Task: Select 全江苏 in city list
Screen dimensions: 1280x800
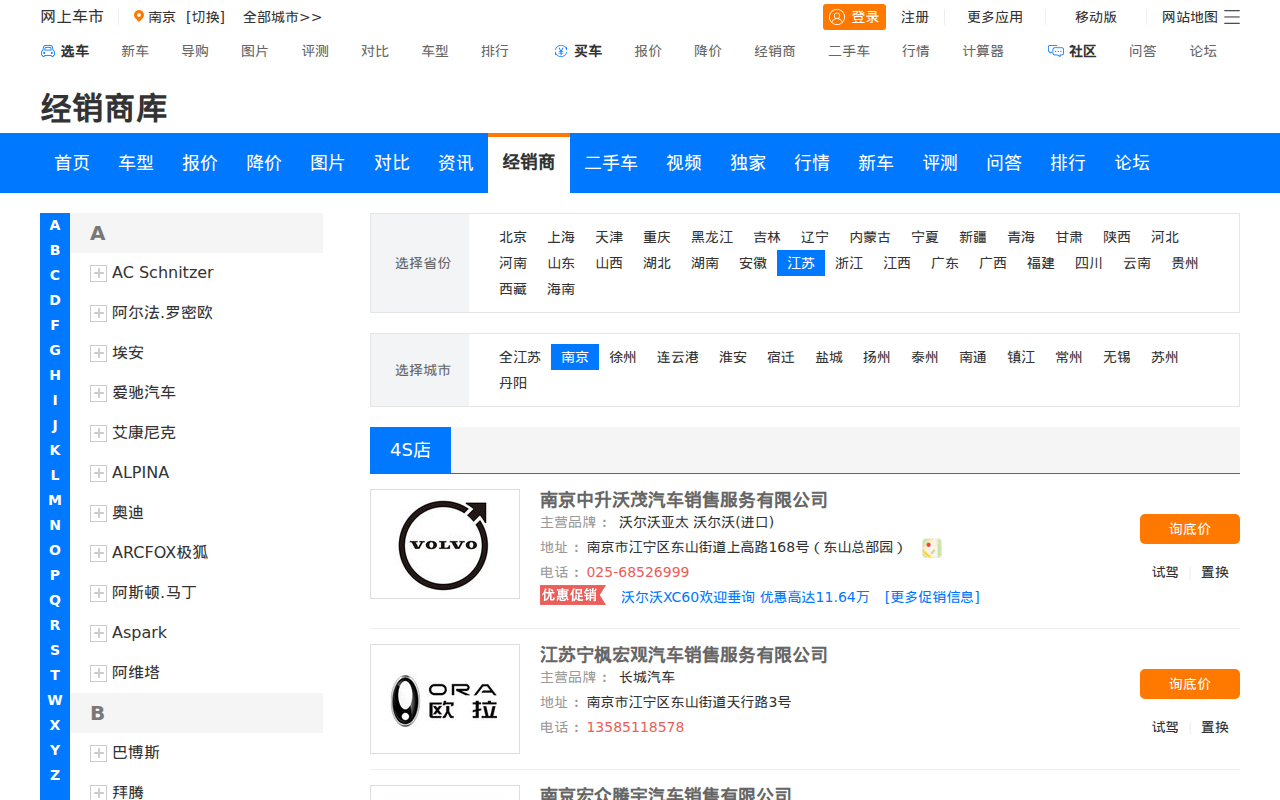Action: (x=520, y=357)
